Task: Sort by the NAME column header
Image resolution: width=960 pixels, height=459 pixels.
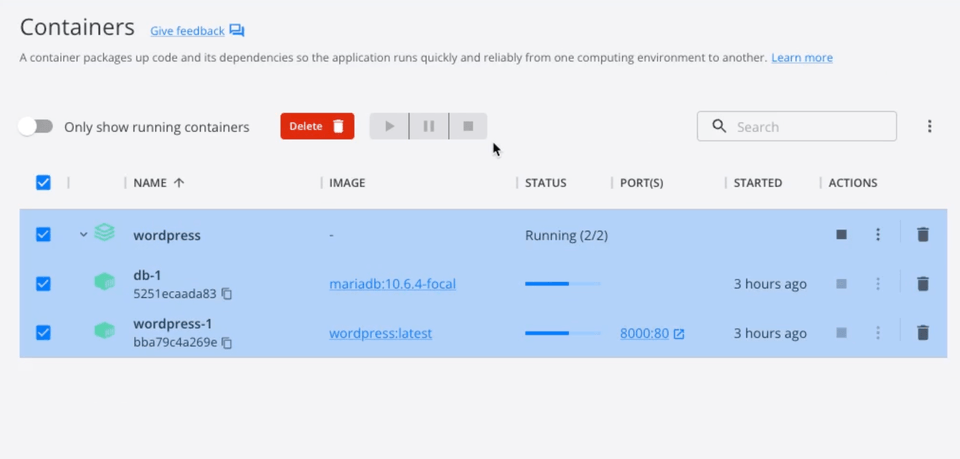Action: tap(150, 182)
